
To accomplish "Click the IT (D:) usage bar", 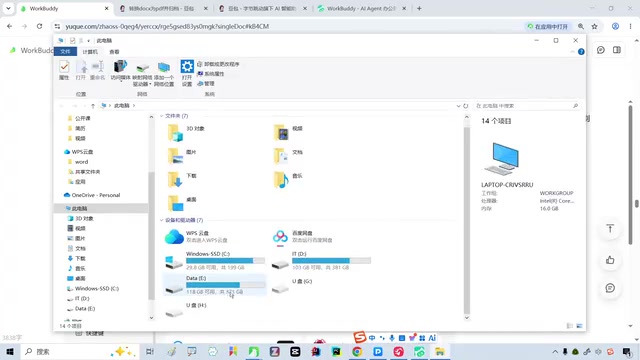I will click(331, 260).
